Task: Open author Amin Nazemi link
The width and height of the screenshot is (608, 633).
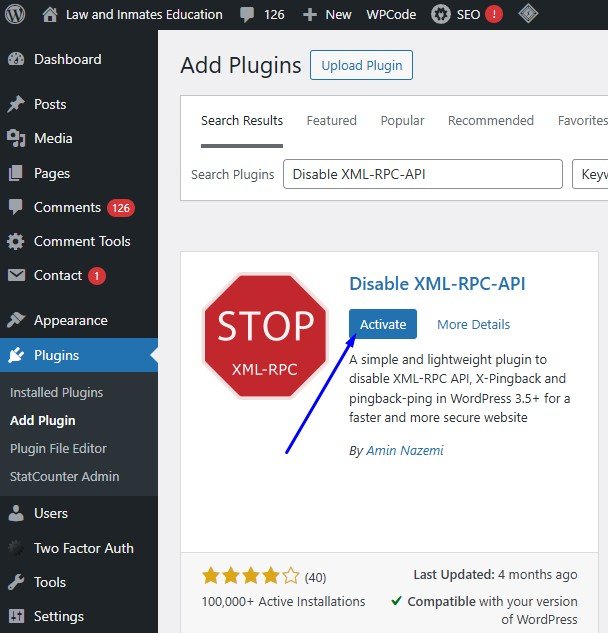Action: pyautogui.click(x=405, y=451)
